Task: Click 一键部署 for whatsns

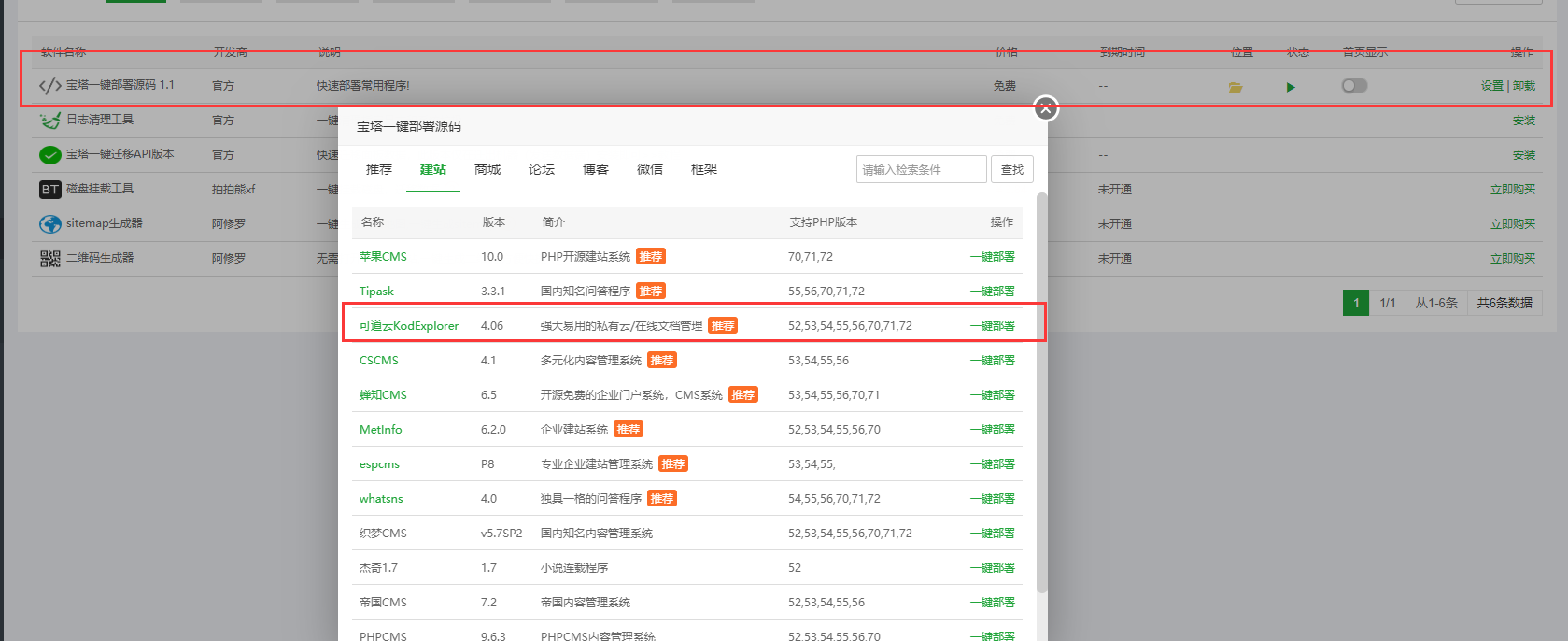Action: 993,499
